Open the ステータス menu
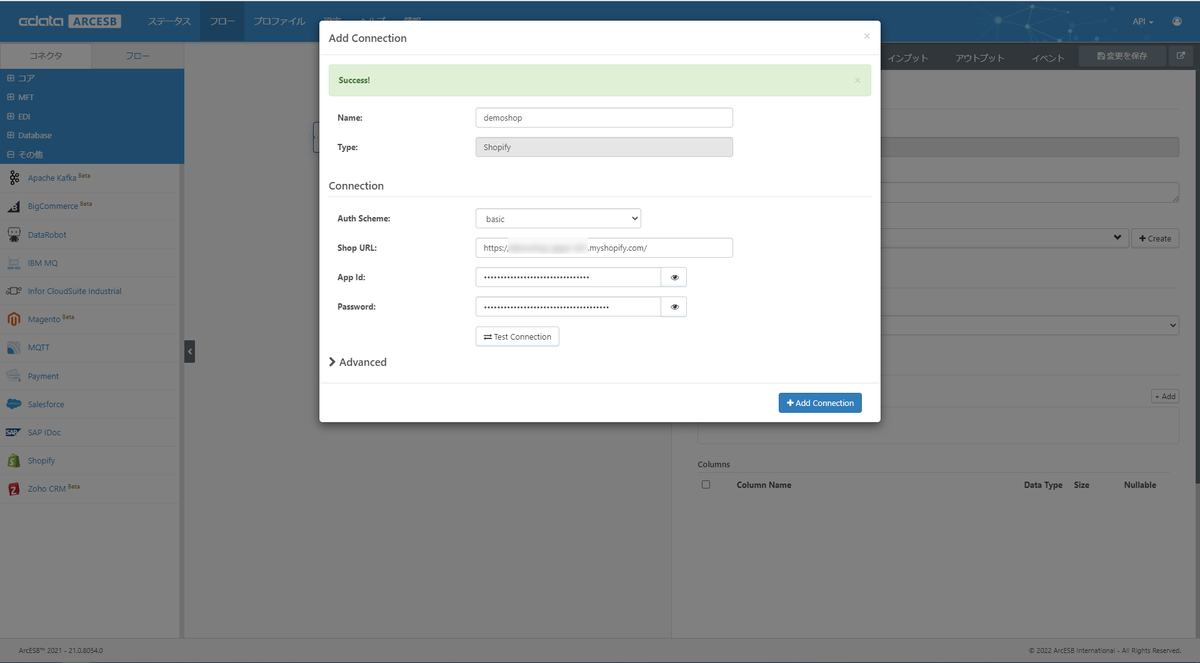This screenshot has height=663, width=1200. click(169, 21)
